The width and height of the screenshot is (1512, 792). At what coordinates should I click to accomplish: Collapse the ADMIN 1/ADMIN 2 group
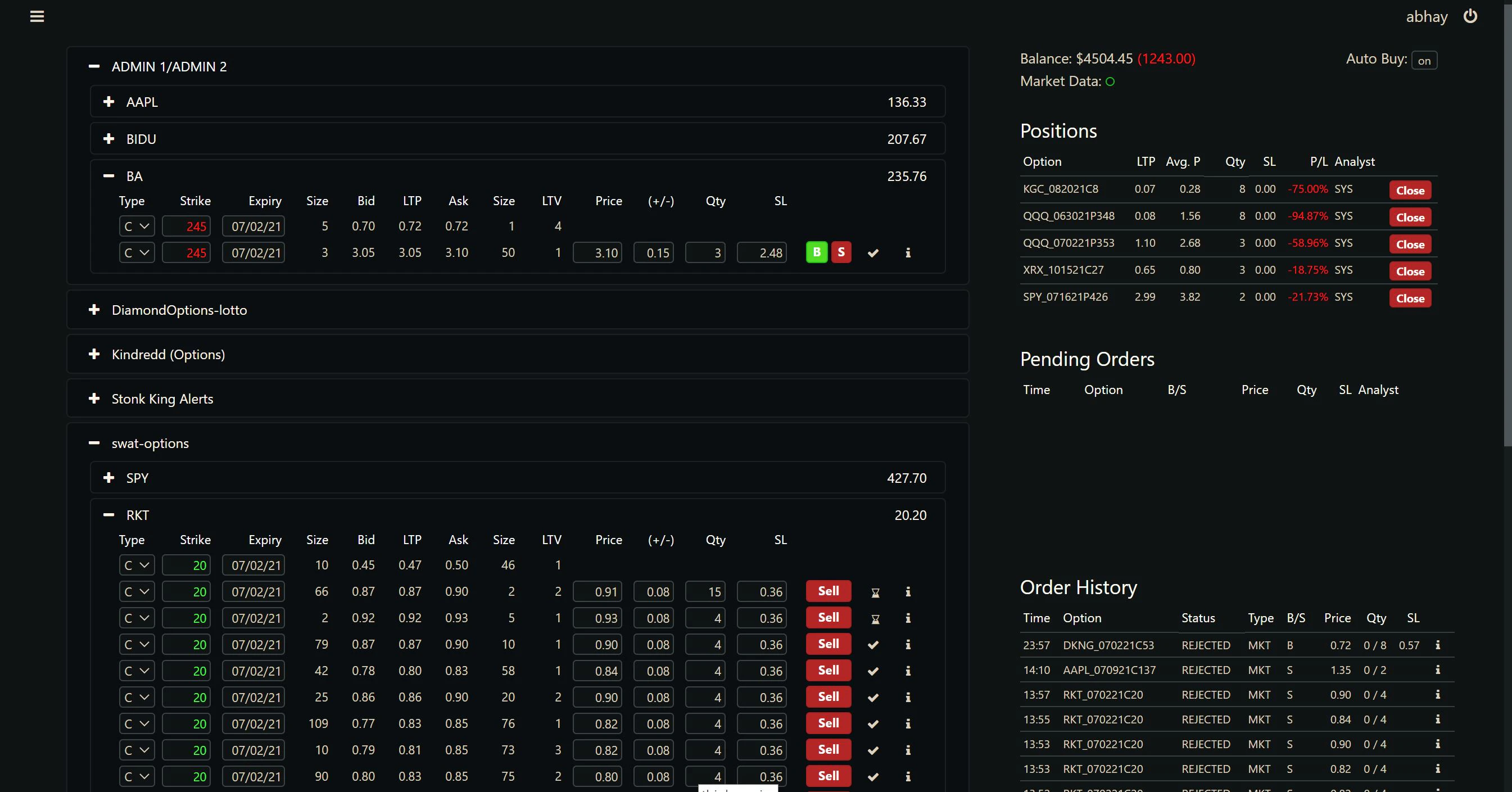pos(94,66)
